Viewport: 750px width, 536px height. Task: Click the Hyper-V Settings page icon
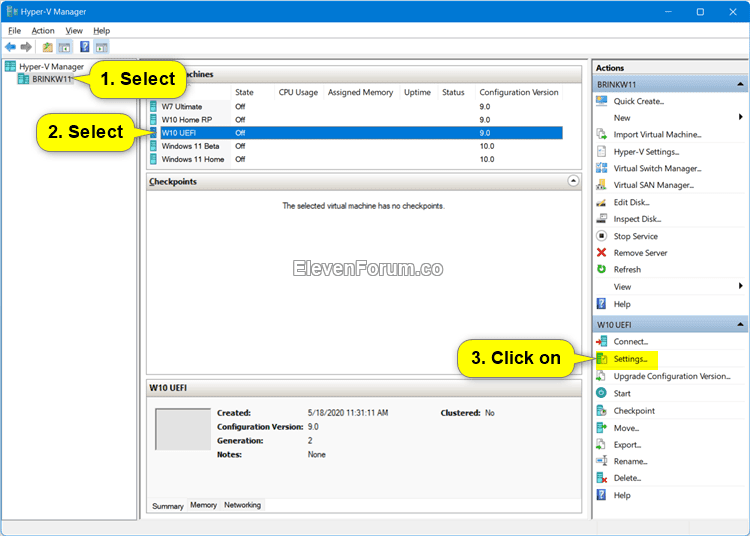coord(601,152)
